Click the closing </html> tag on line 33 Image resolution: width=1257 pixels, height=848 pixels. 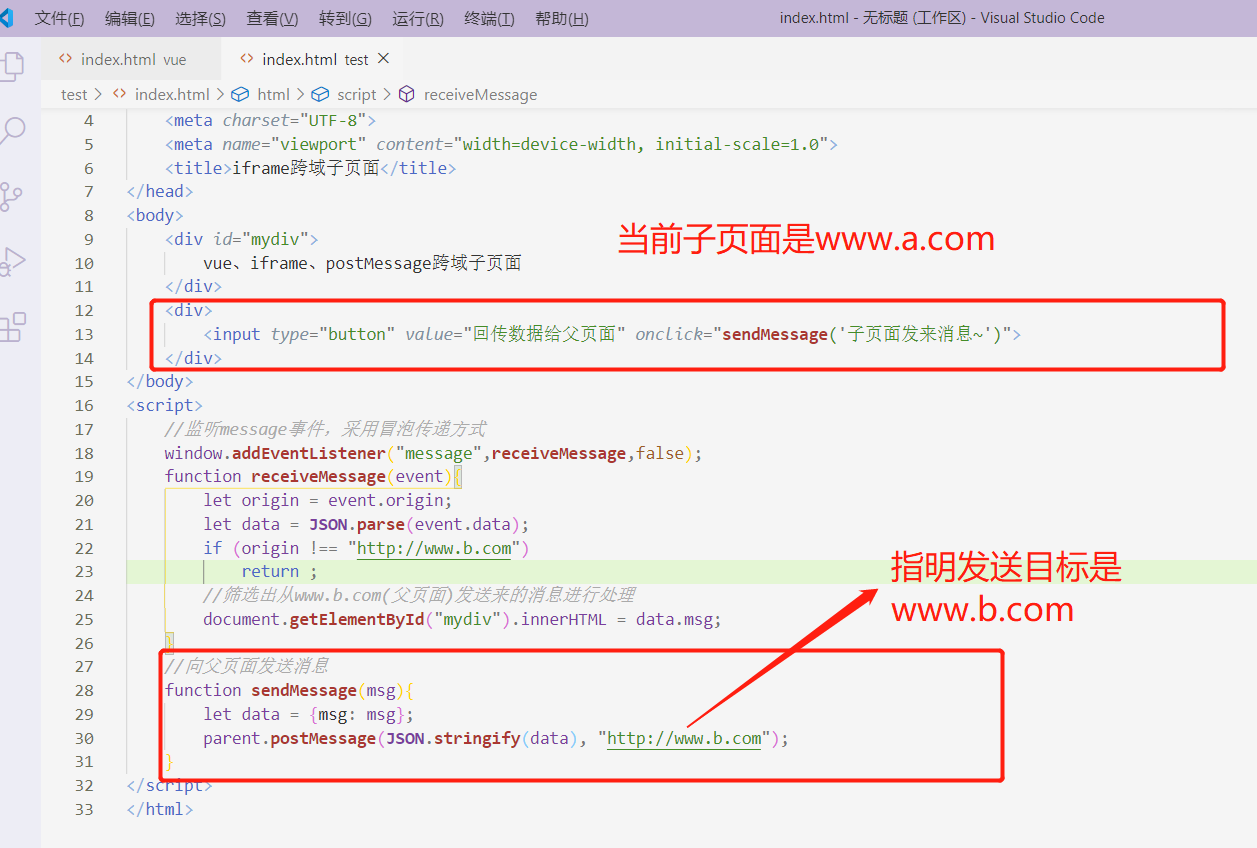[x=160, y=809]
